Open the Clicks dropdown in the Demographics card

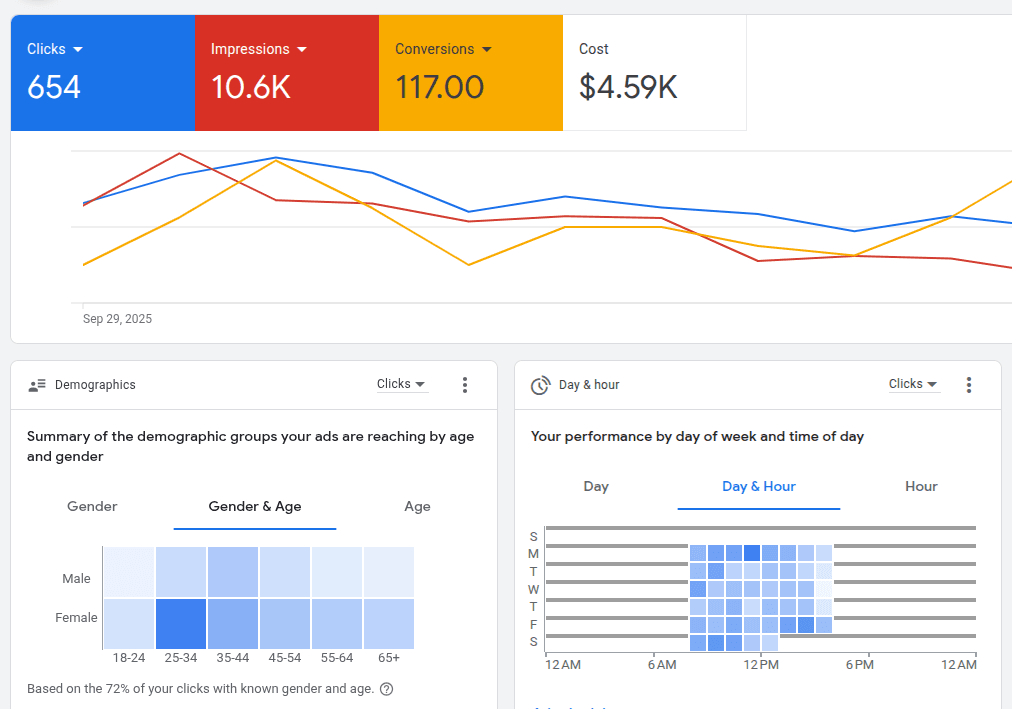point(401,384)
